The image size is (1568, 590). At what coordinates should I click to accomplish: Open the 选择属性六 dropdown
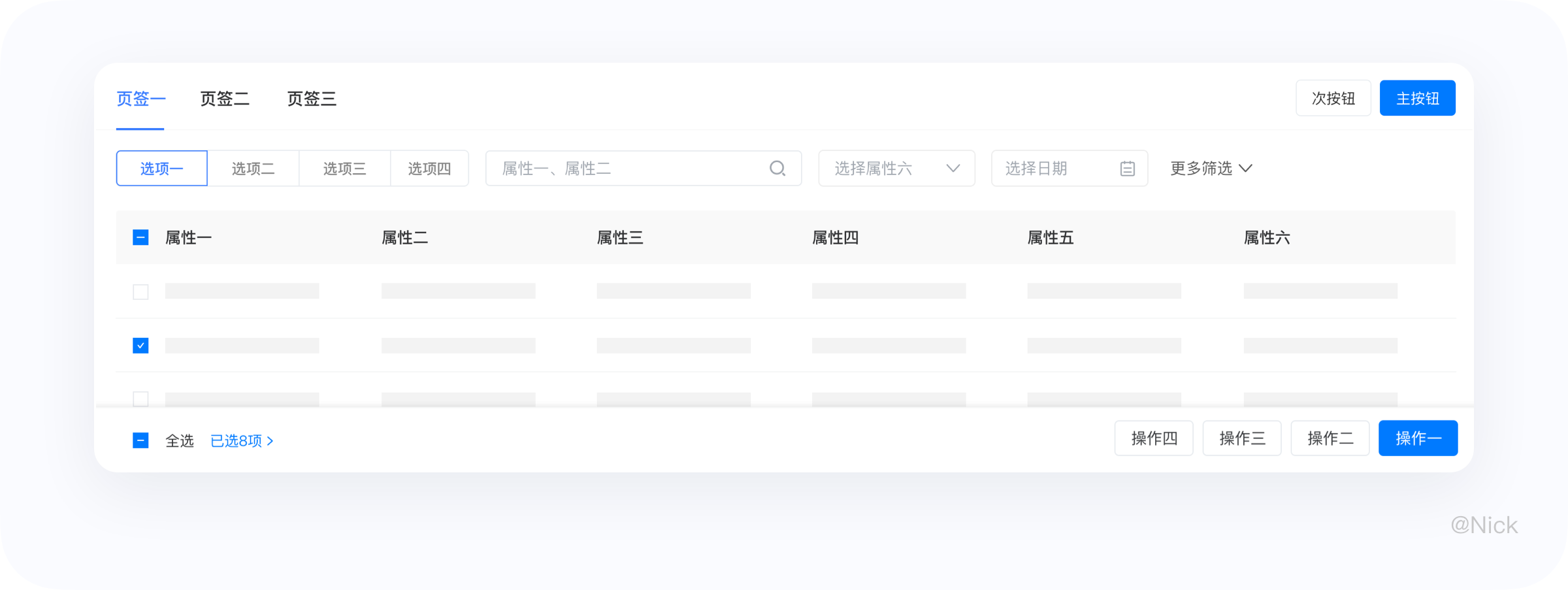click(896, 169)
